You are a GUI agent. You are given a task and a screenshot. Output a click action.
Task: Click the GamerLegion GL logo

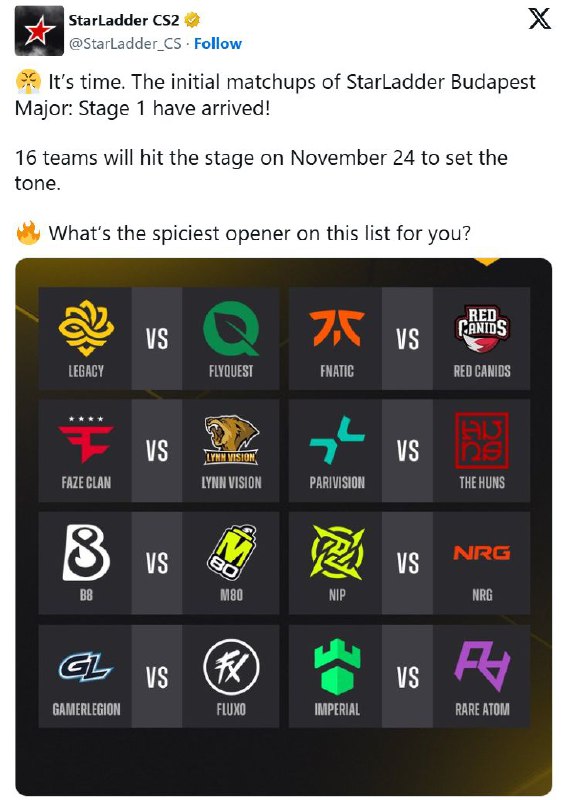[86, 667]
